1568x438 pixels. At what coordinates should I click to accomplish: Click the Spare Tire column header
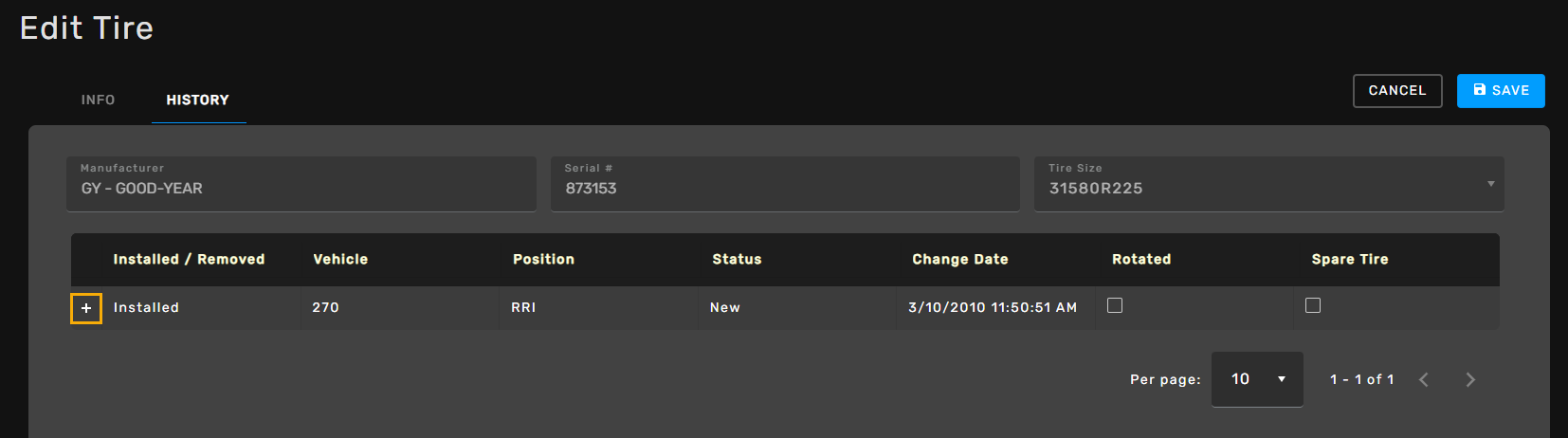coord(1349,259)
